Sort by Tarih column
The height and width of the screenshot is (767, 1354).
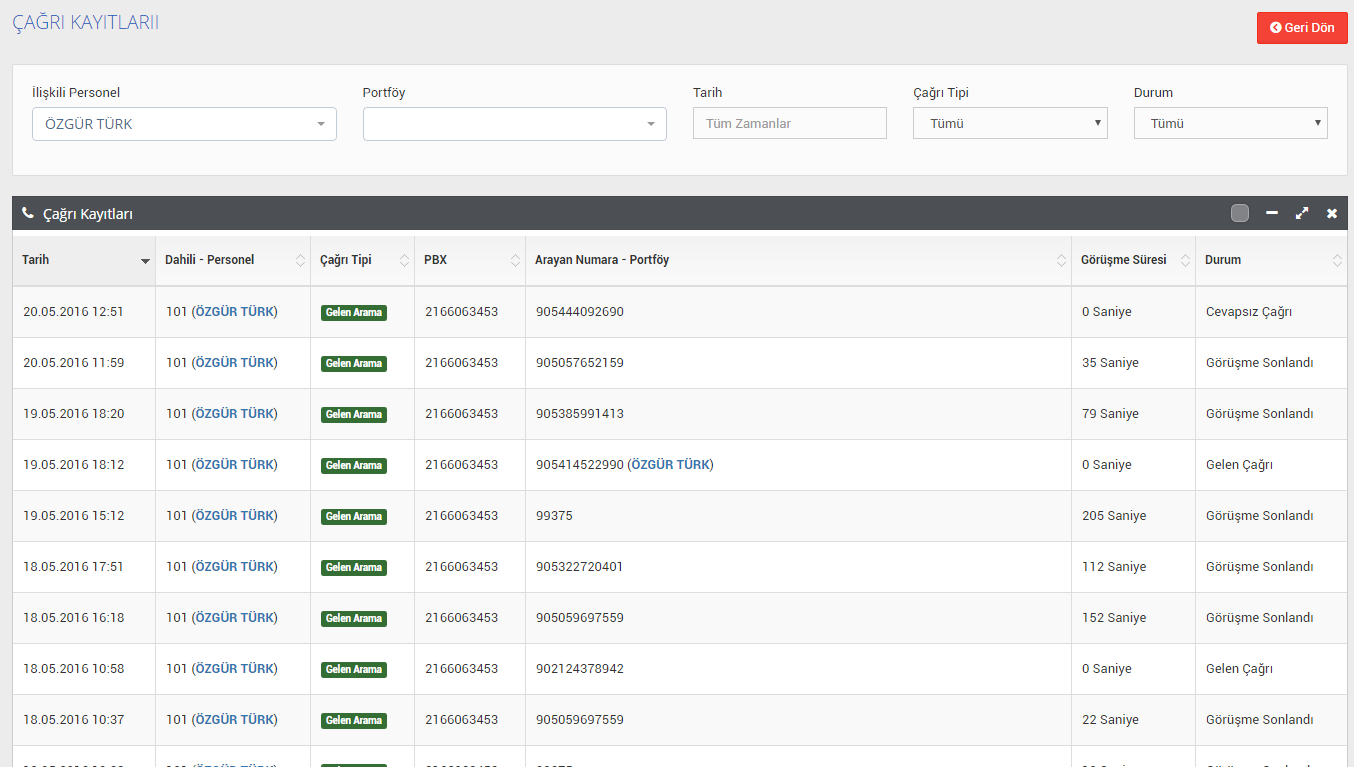(x=84, y=260)
